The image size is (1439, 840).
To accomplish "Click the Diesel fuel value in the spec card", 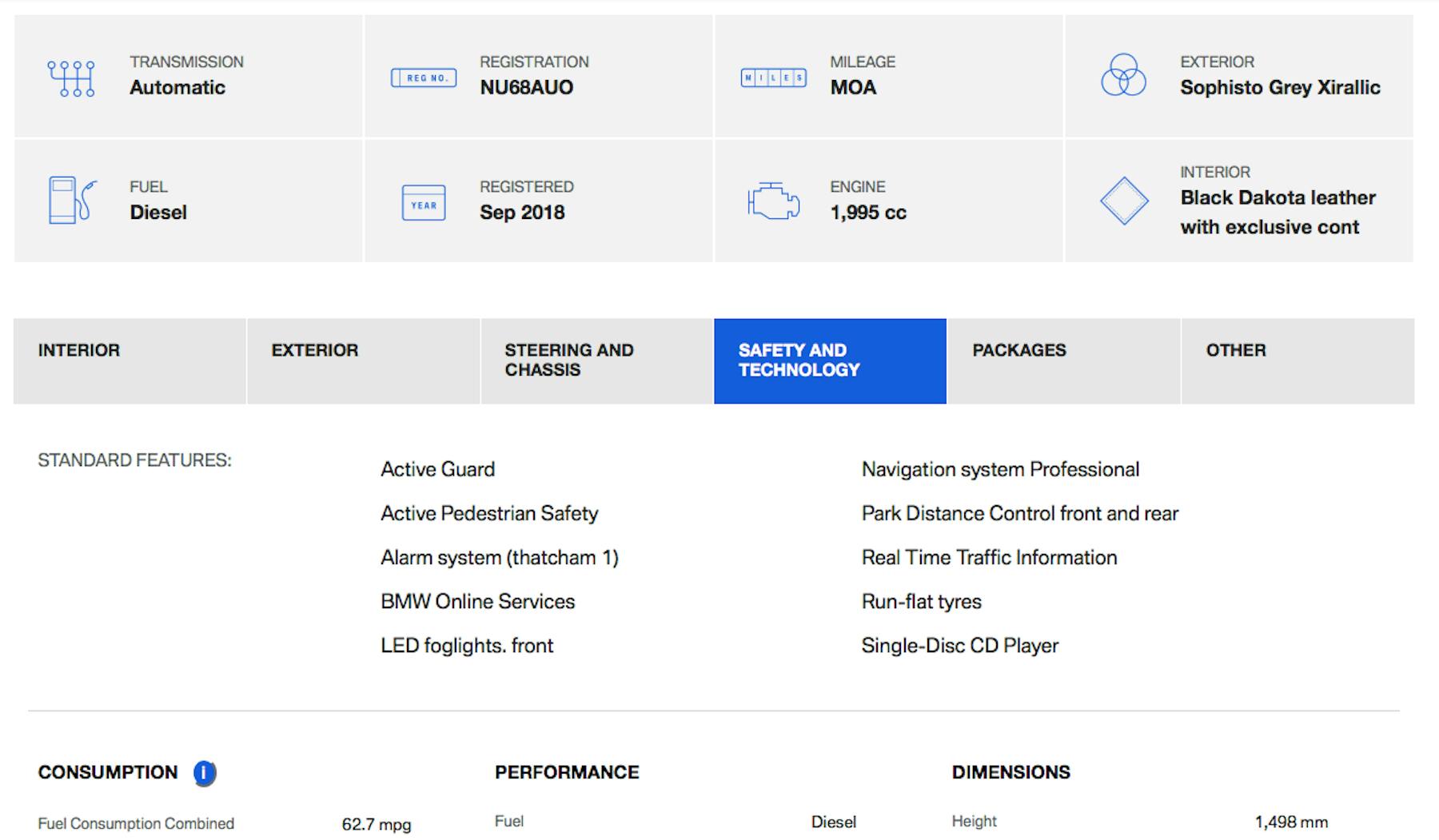I will pos(158,213).
